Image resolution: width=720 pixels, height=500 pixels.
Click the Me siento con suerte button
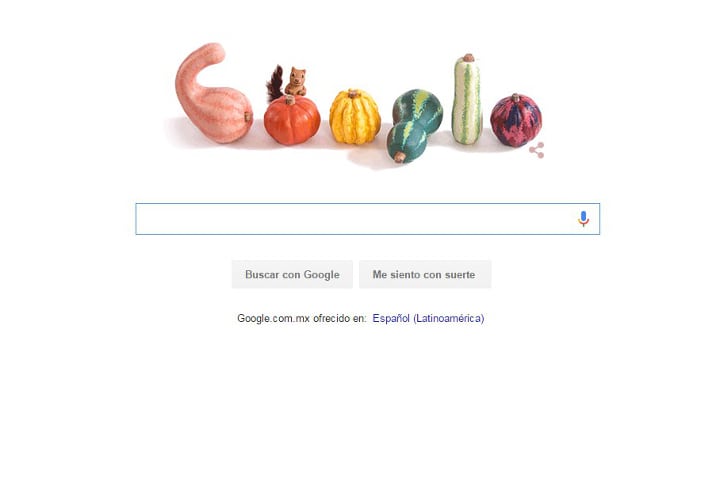425,275
